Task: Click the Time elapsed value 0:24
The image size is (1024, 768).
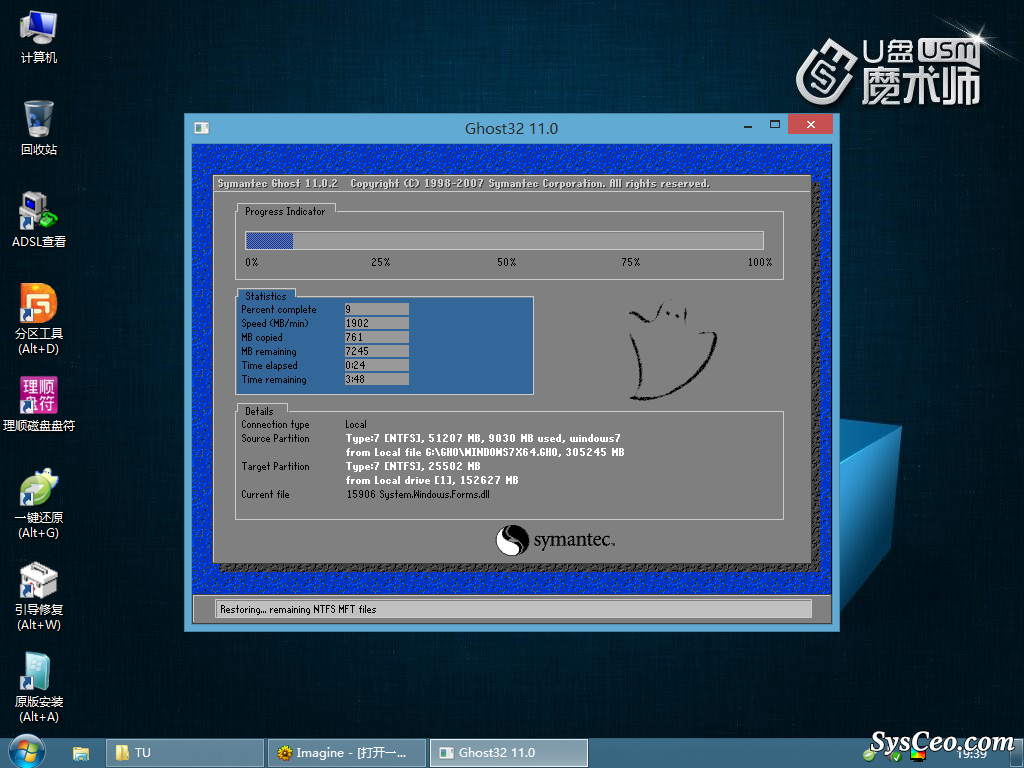Action: [x=376, y=365]
